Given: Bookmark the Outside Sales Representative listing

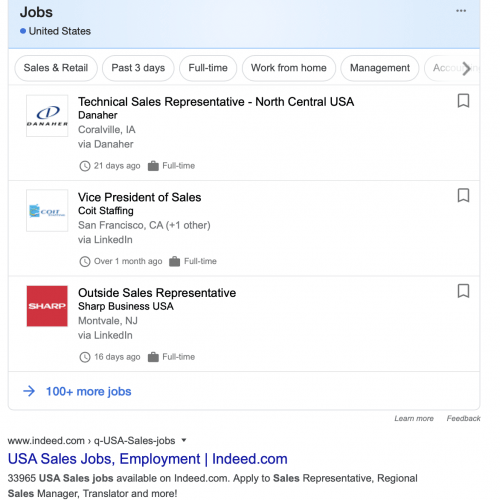Looking at the screenshot, I should coord(463,291).
